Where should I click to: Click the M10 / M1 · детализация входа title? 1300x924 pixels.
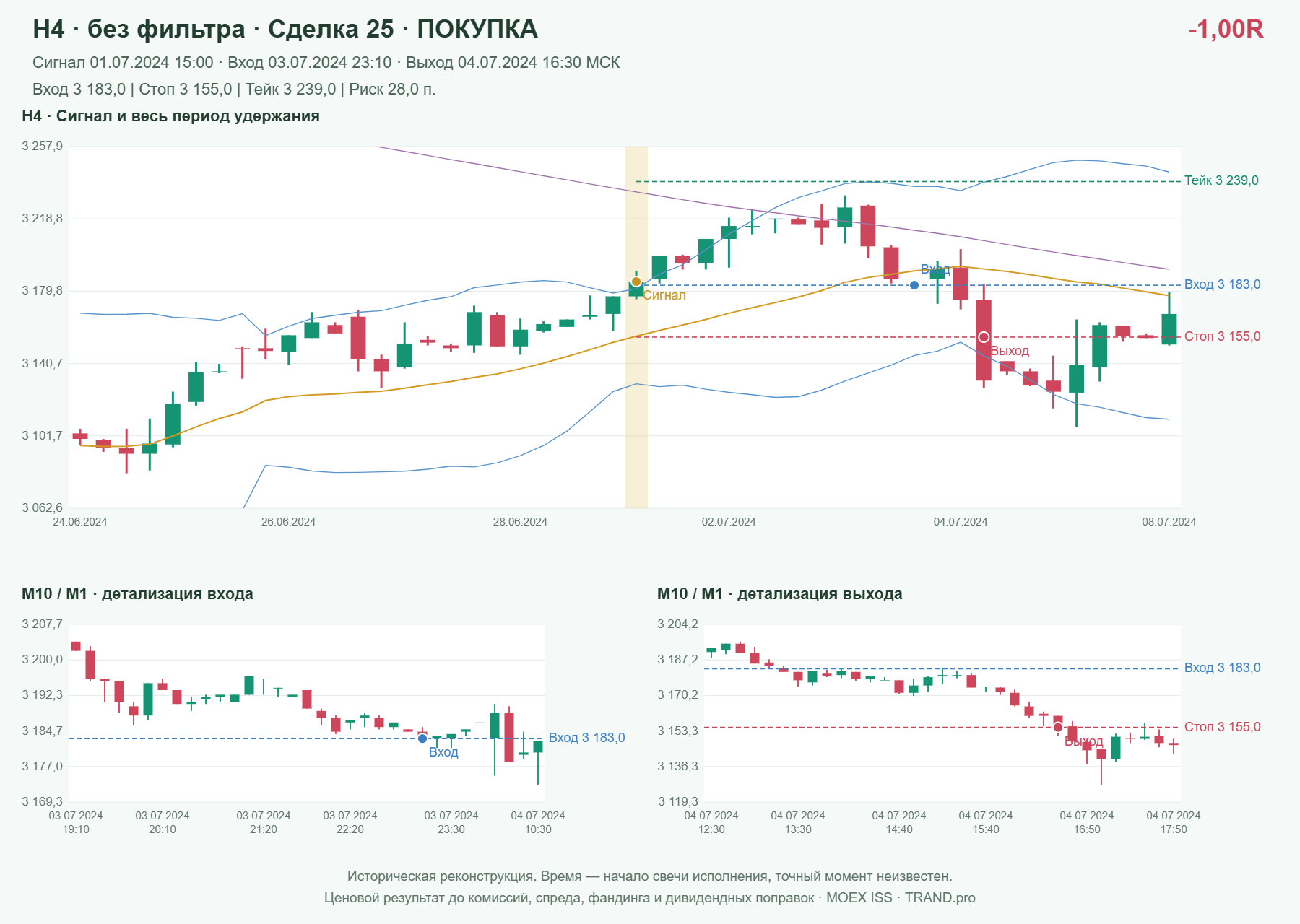pyautogui.click(x=137, y=594)
